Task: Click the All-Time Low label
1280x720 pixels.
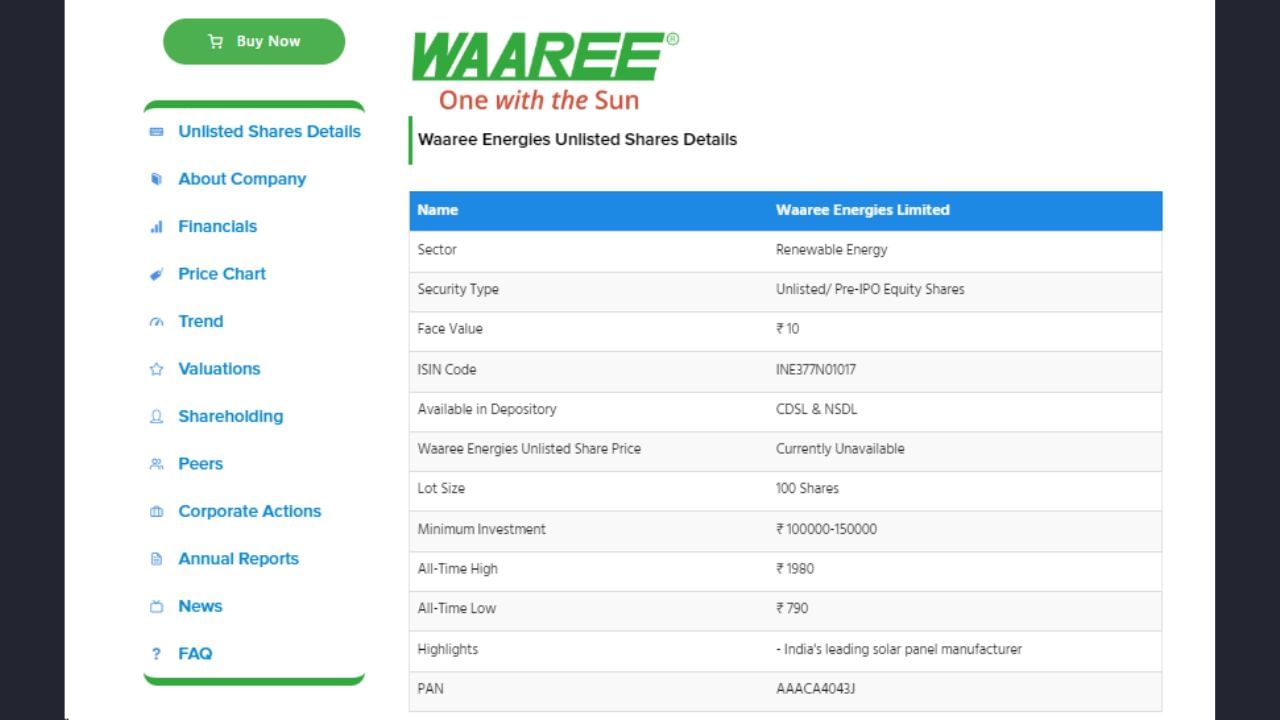Action: pyautogui.click(x=456, y=608)
